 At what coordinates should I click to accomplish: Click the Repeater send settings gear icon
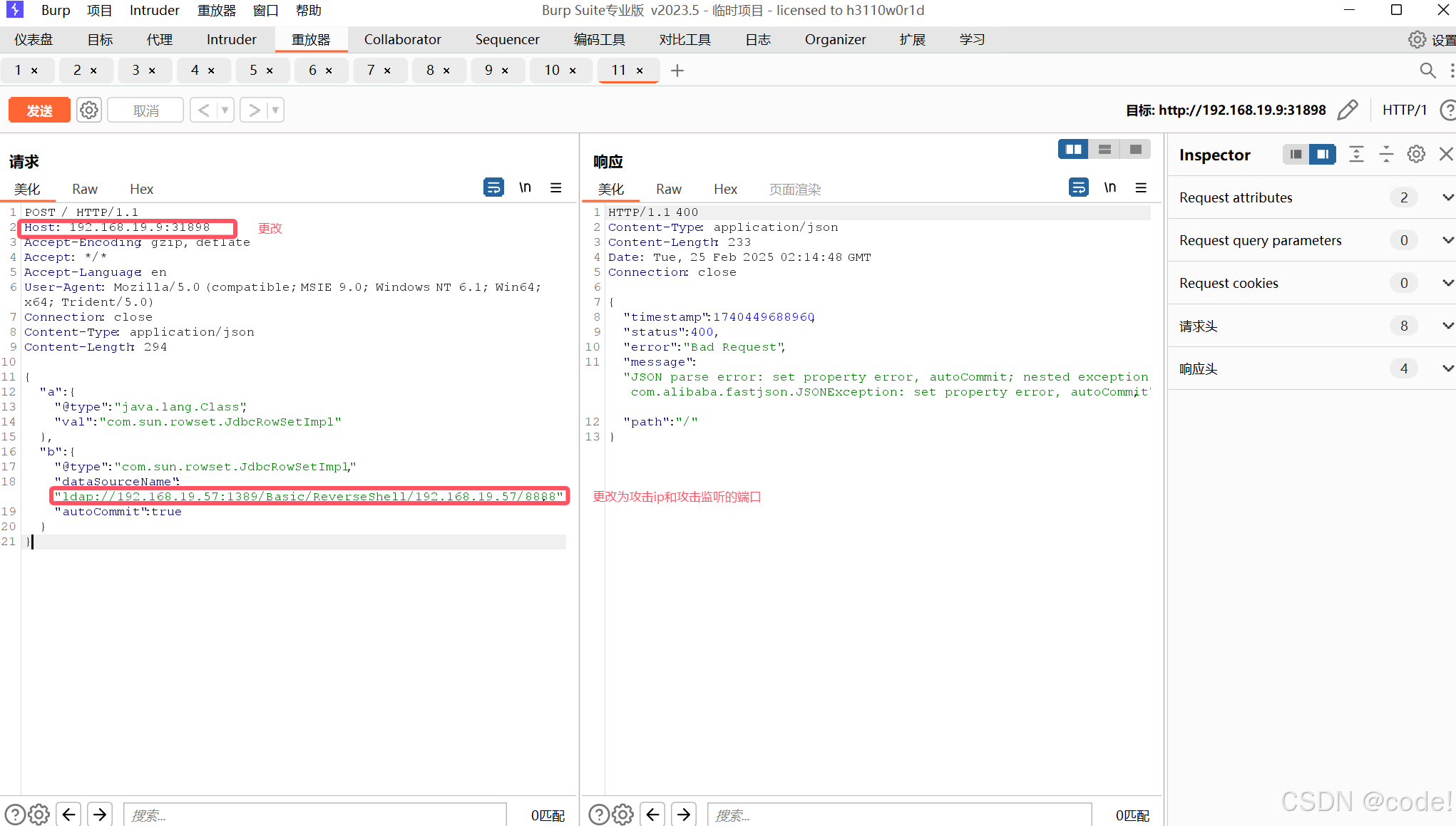pyautogui.click(x=89, y=110)
